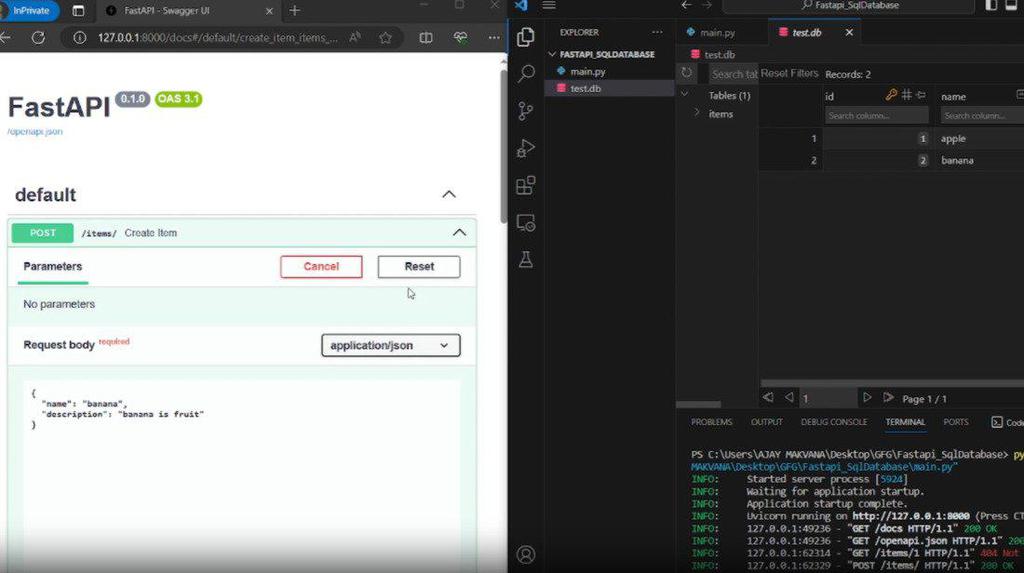Select the Parameters tab in Swagger
The image size is (1024, 573).
(53, 267)
